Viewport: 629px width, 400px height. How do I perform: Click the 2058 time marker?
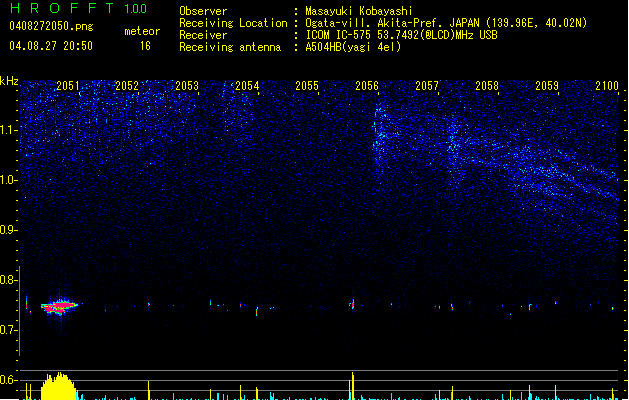coord(487,86)
